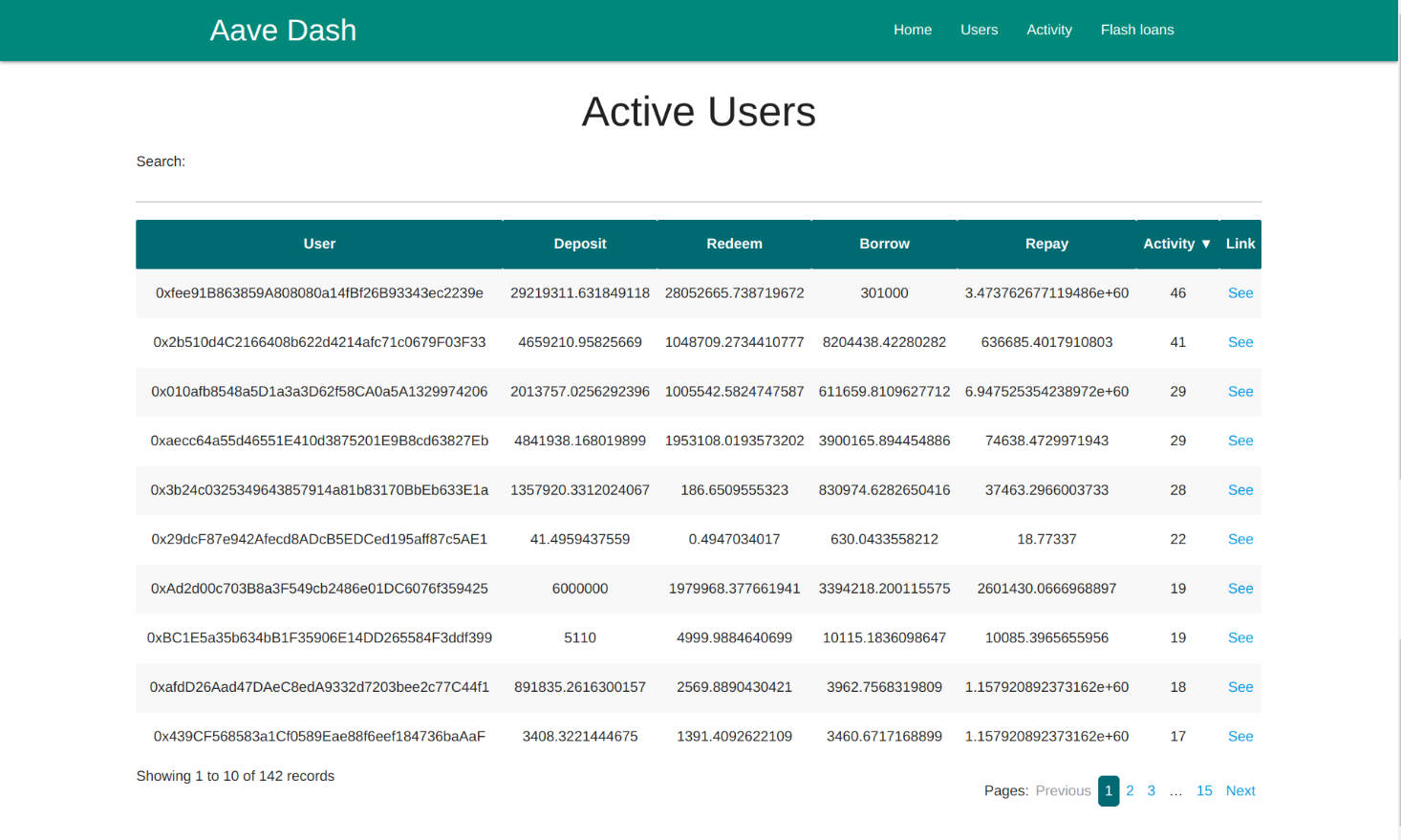The image size is (1401, 840).
Task: Open Flash loans page
Action: 1137,30
